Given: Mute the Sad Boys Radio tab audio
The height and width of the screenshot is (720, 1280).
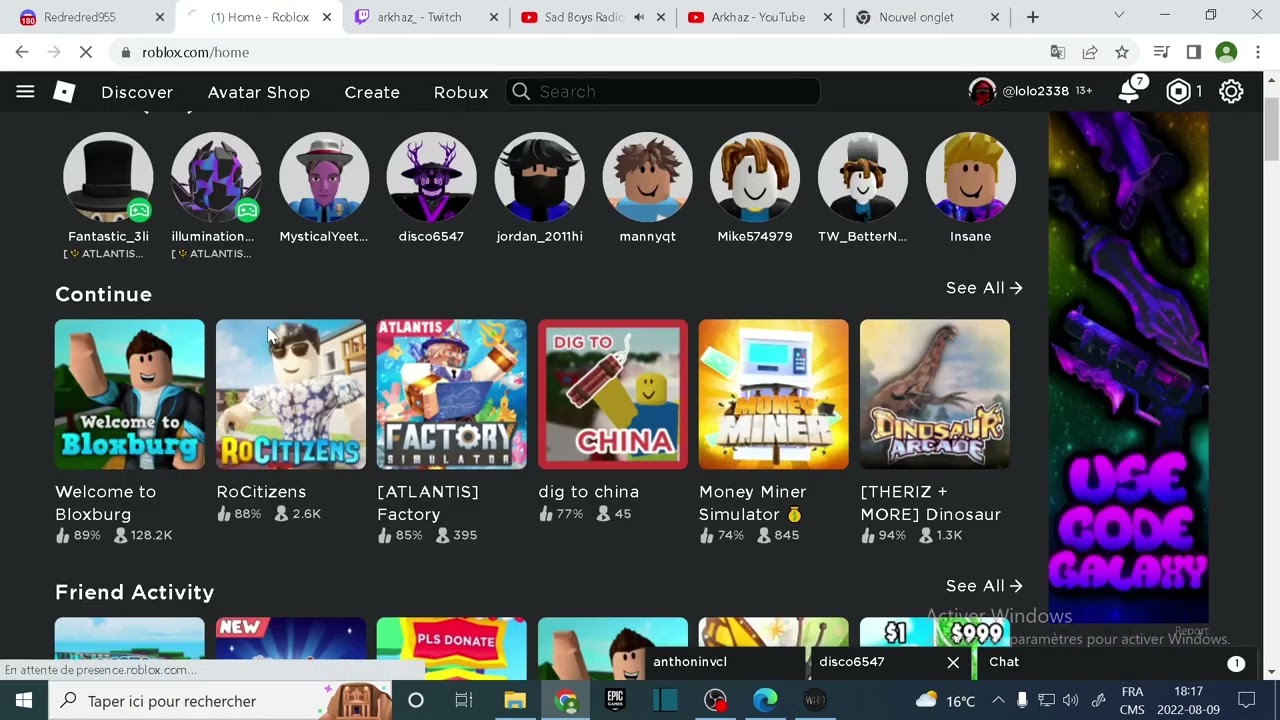Looking at the screenshot, I should coord(639,17).
